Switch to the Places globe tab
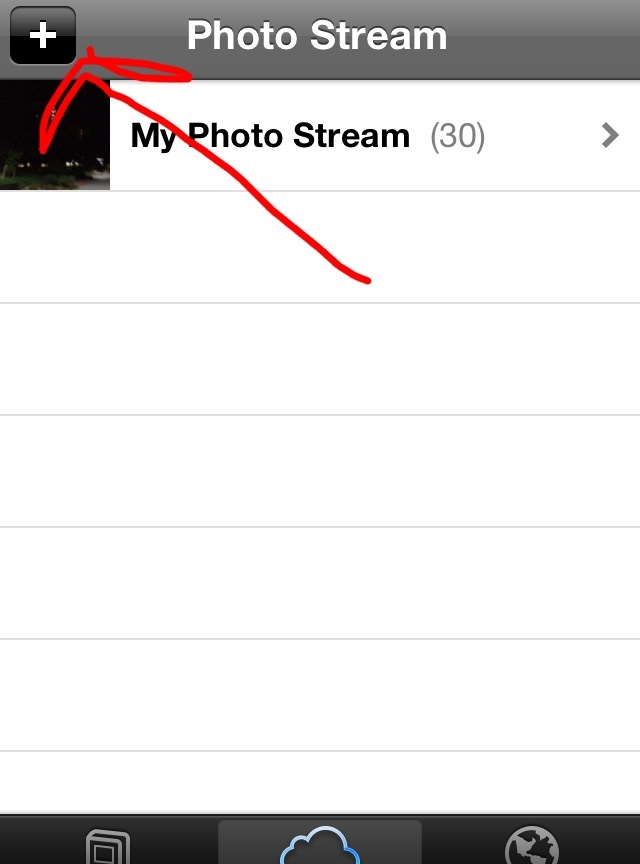Image resolution: width=640 pixels, height=864 pixels. pos(531,845)
